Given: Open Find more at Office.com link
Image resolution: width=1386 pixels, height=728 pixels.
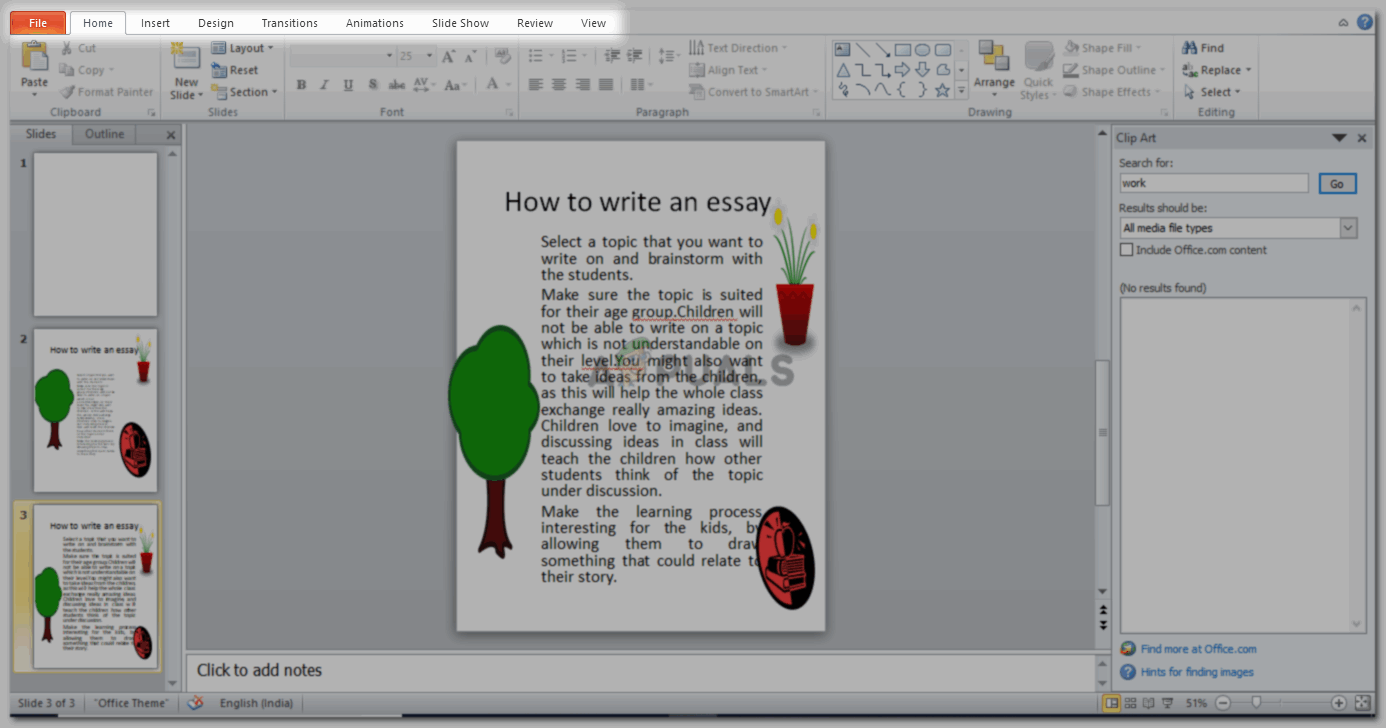Looking at the screenshot, I should point(1198,649).
